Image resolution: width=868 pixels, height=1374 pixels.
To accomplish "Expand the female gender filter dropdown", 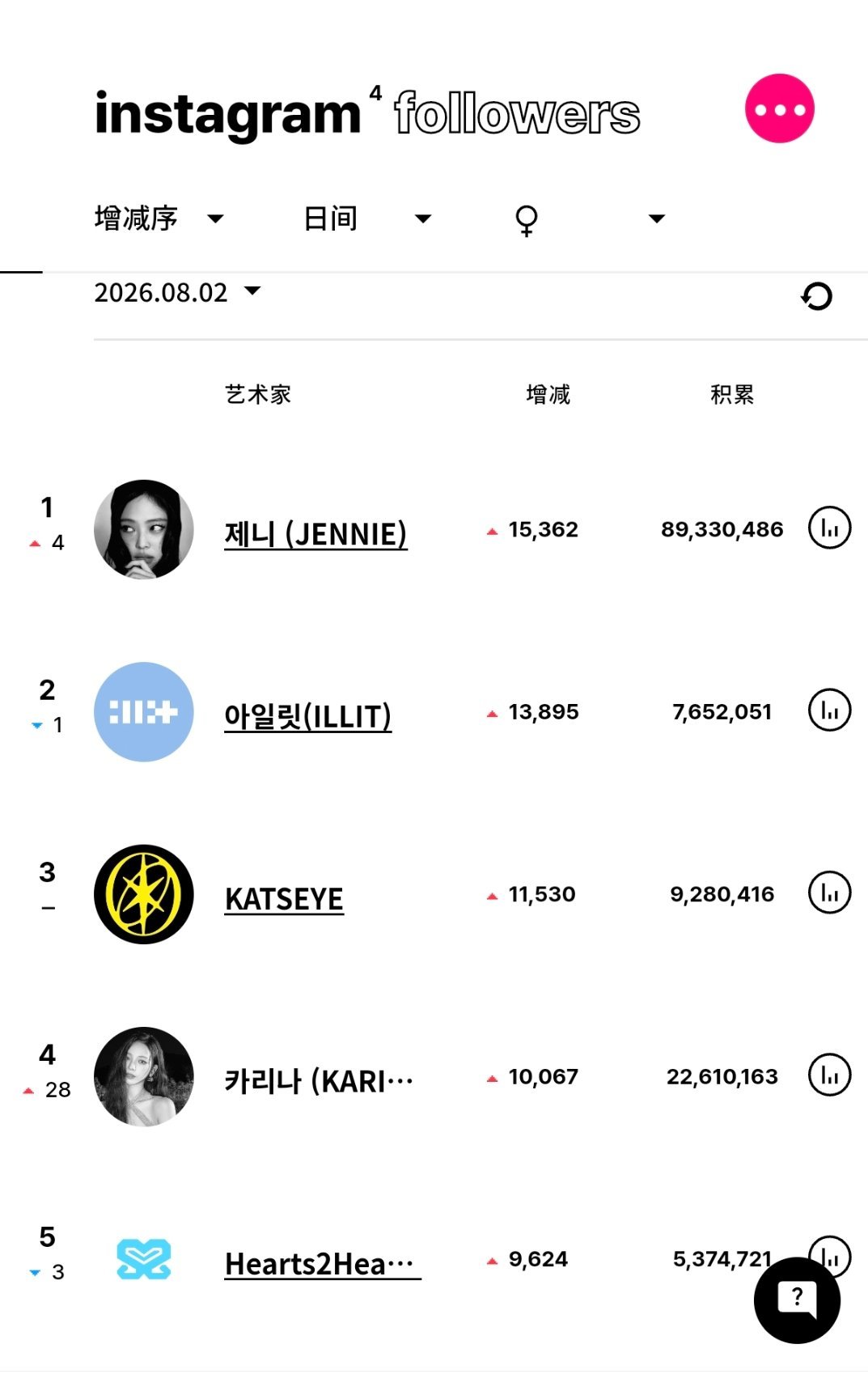I will tap(590, 218).
